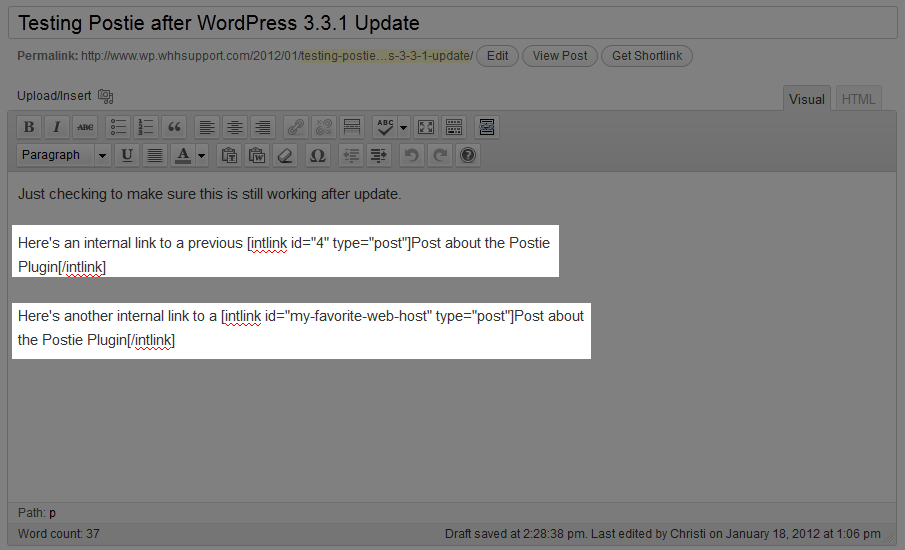Align text to center
905x550 pixels.
pos(235,127)
